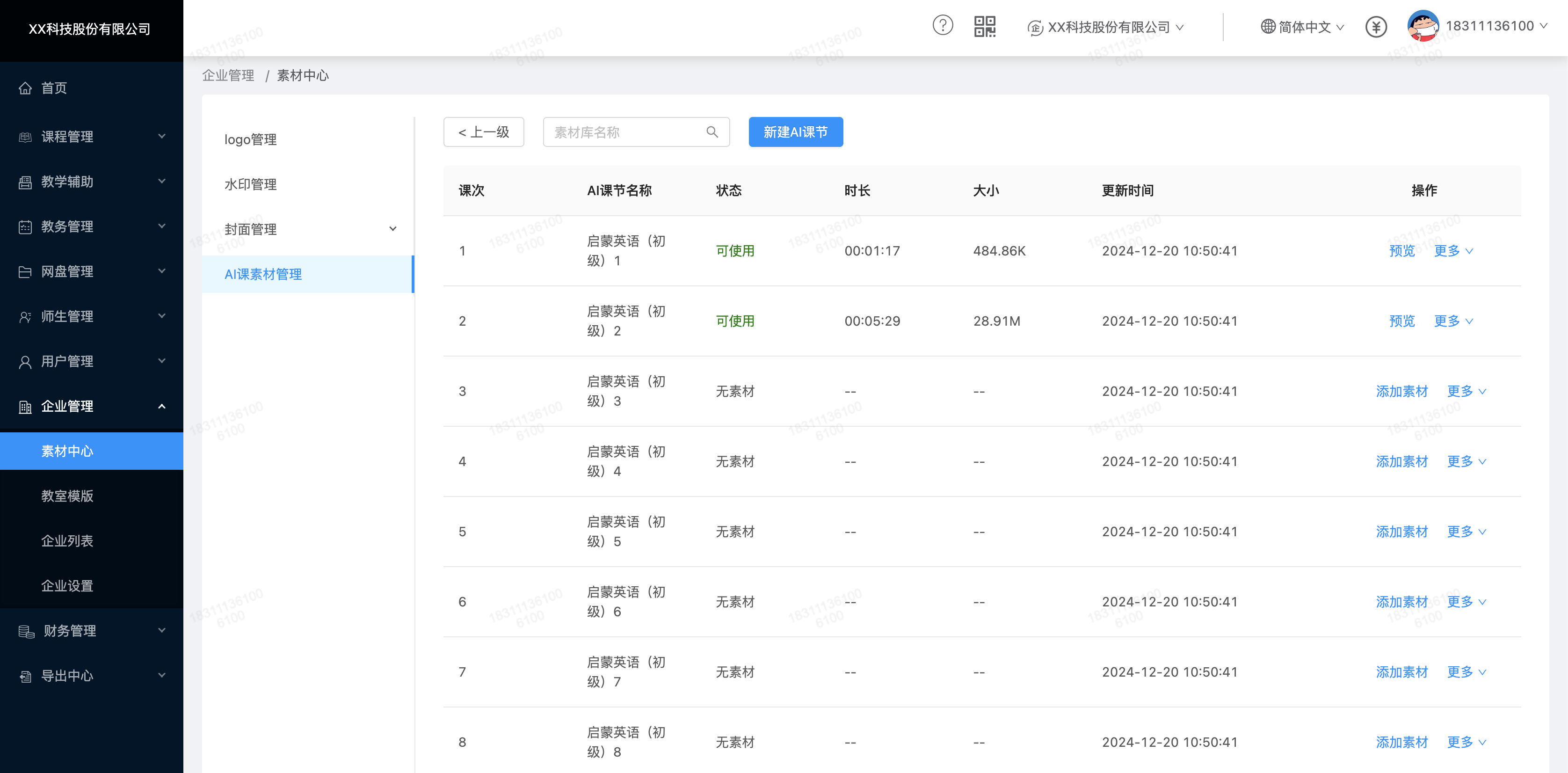Click the home icon beside 首页

pyautogui.click(x=25, y=88)
